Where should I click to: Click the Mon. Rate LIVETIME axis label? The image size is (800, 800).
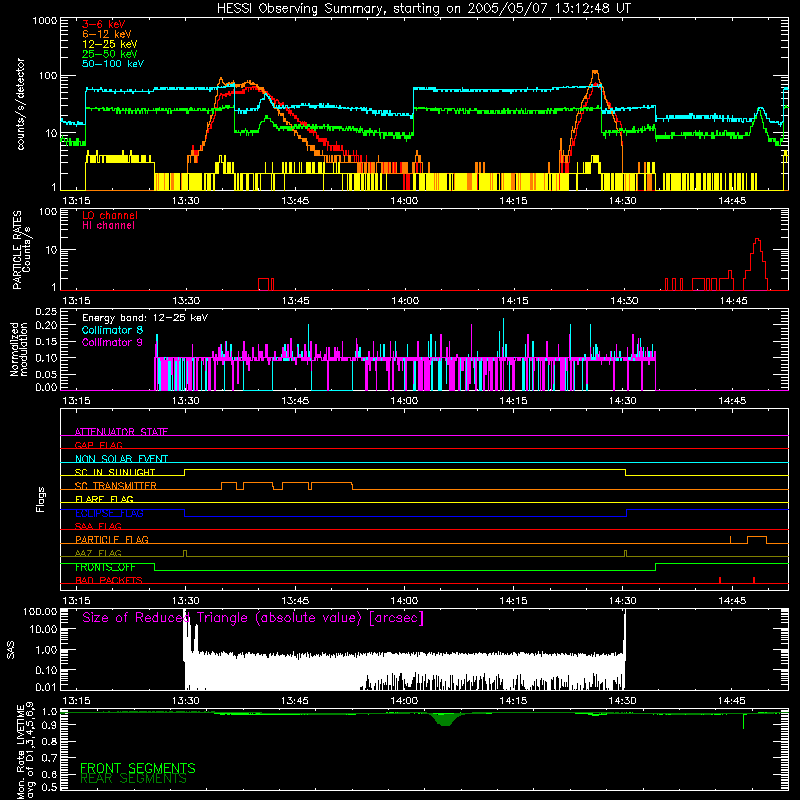[x=25, y=752]
